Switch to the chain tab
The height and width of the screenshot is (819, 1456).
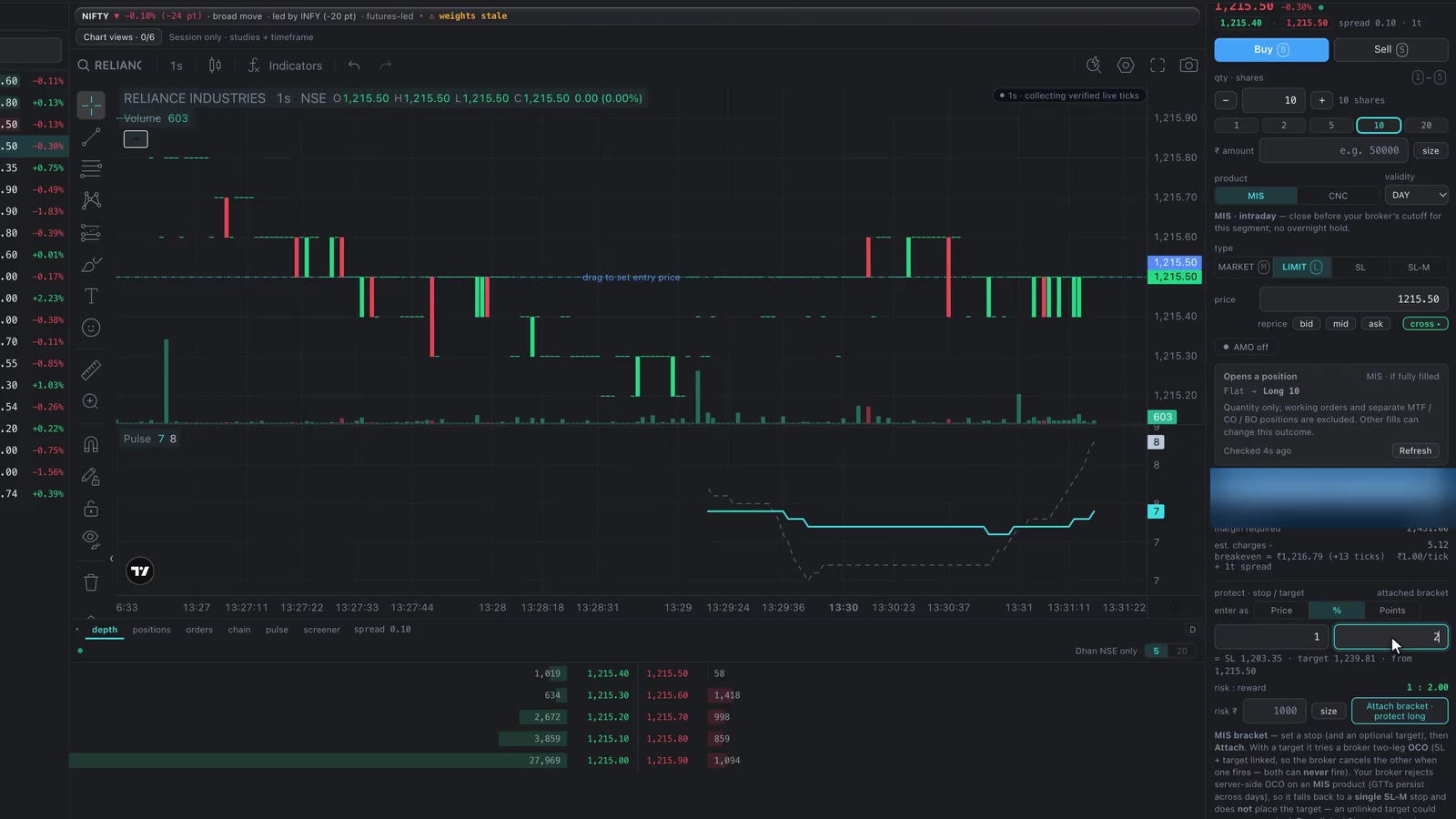pos(239,630)
